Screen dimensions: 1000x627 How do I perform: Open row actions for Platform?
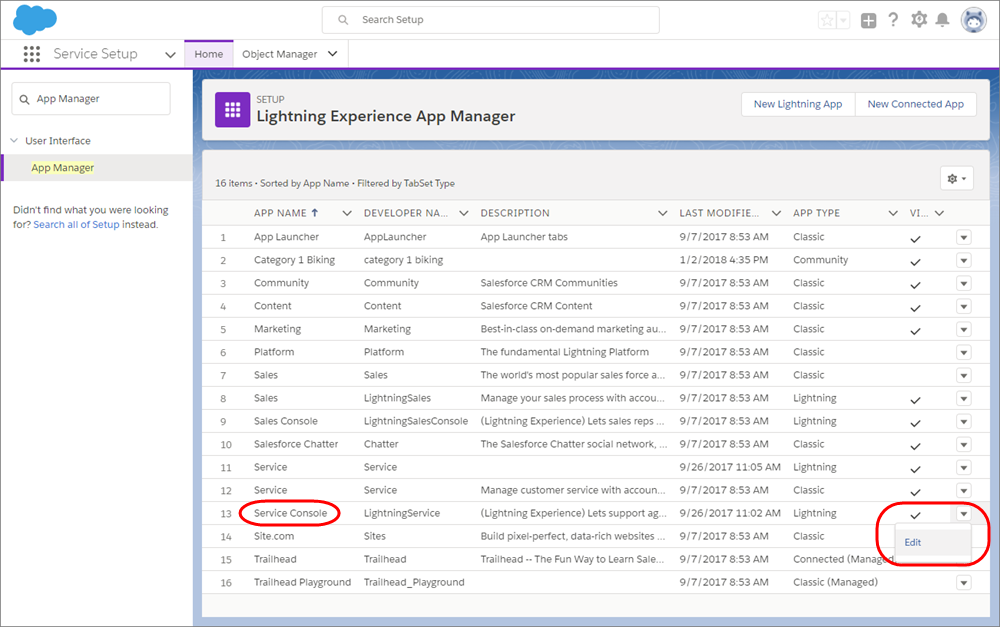pos(964,352)
